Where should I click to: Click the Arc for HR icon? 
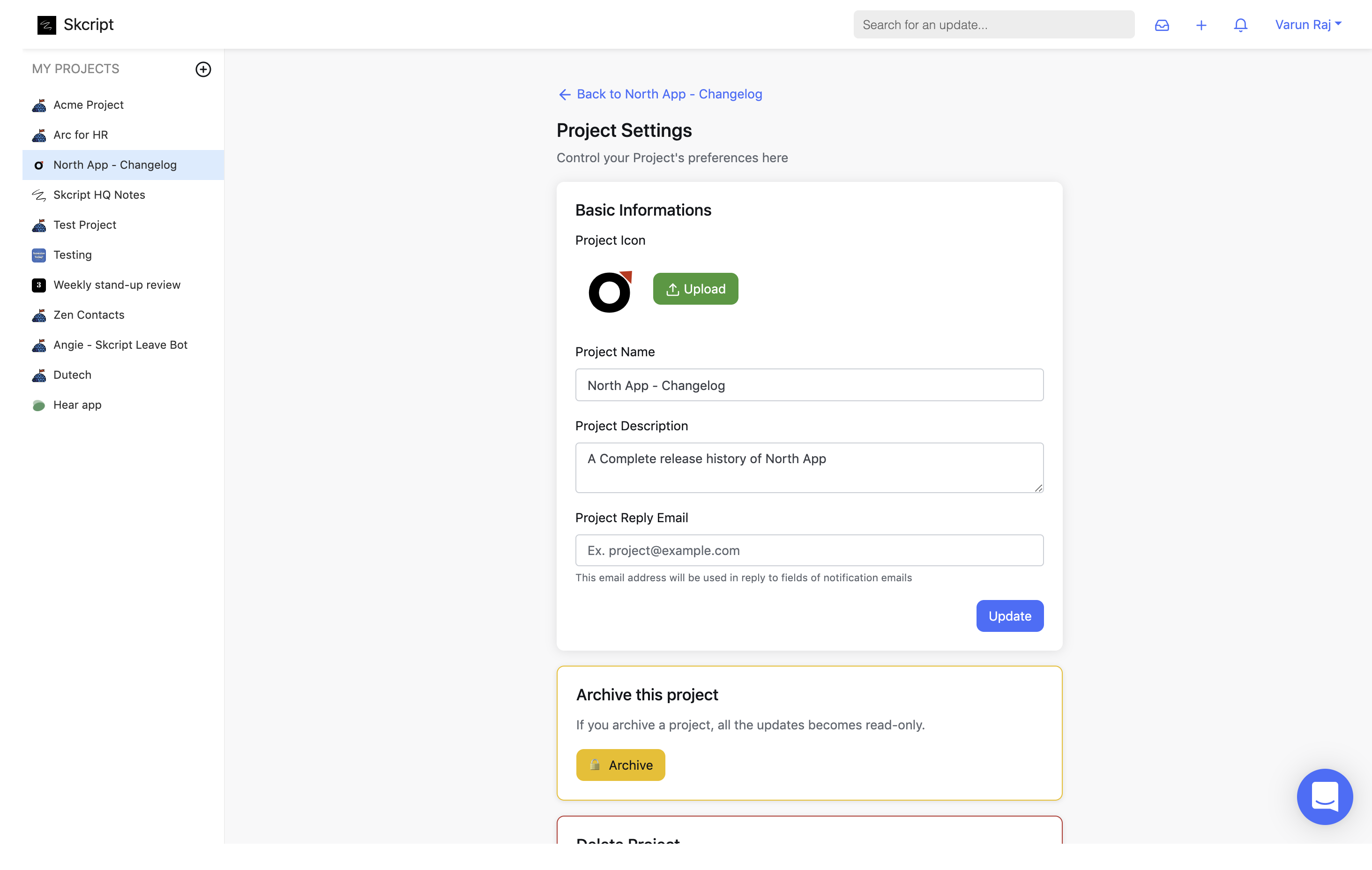click(x=39, y=135)
